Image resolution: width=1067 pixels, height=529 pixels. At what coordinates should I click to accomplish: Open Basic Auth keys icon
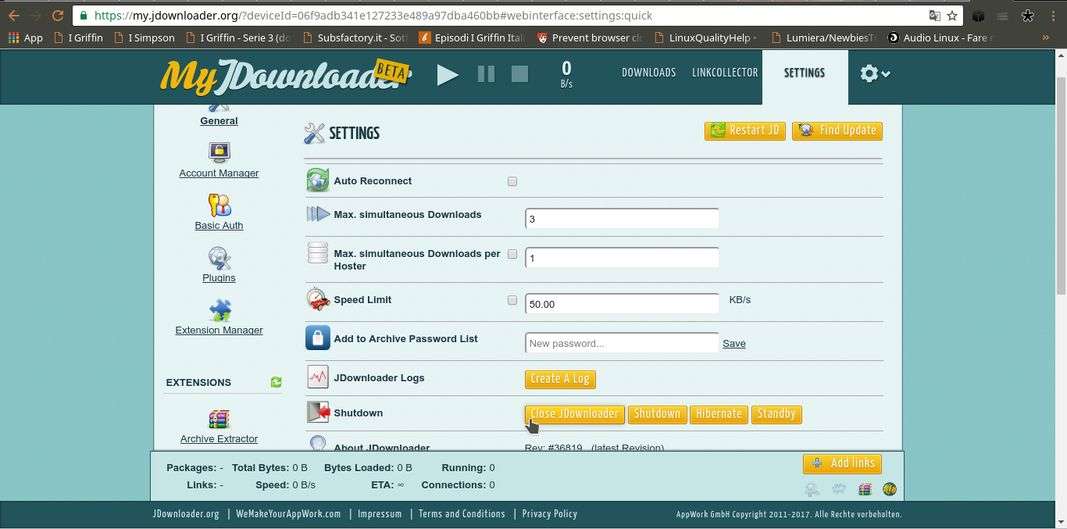point(219,205)
